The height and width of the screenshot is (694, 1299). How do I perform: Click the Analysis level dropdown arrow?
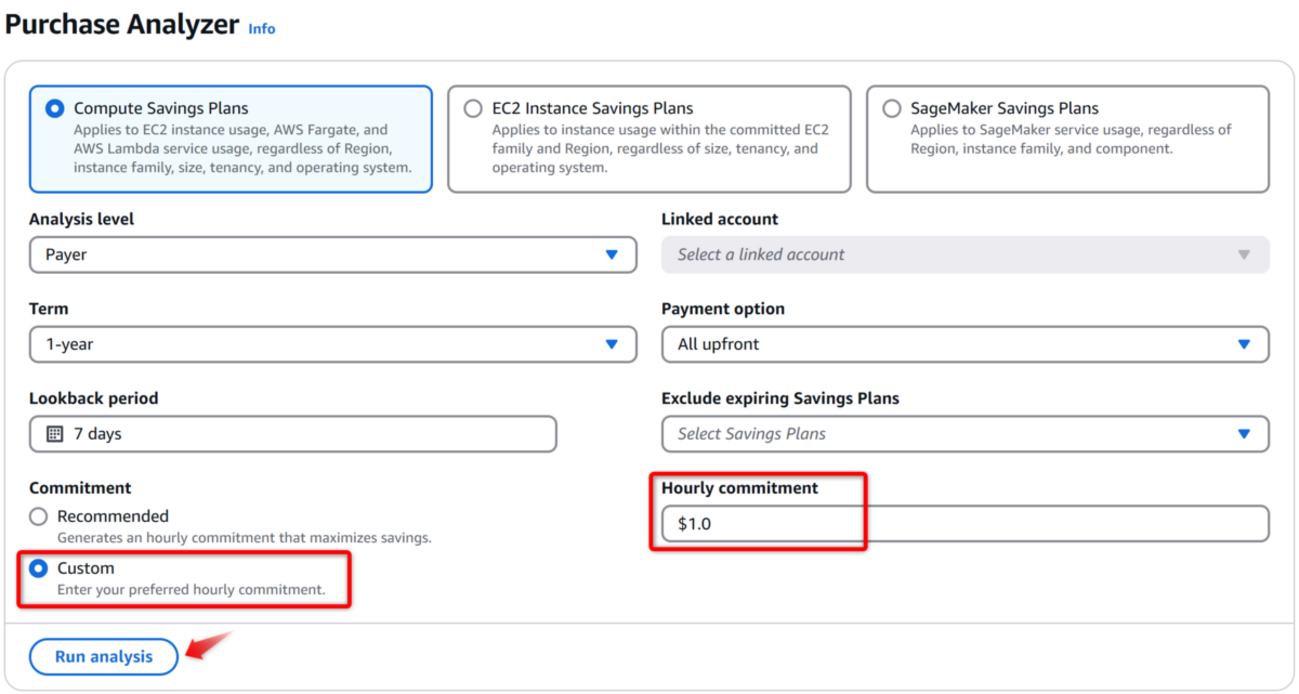point(612,255)
